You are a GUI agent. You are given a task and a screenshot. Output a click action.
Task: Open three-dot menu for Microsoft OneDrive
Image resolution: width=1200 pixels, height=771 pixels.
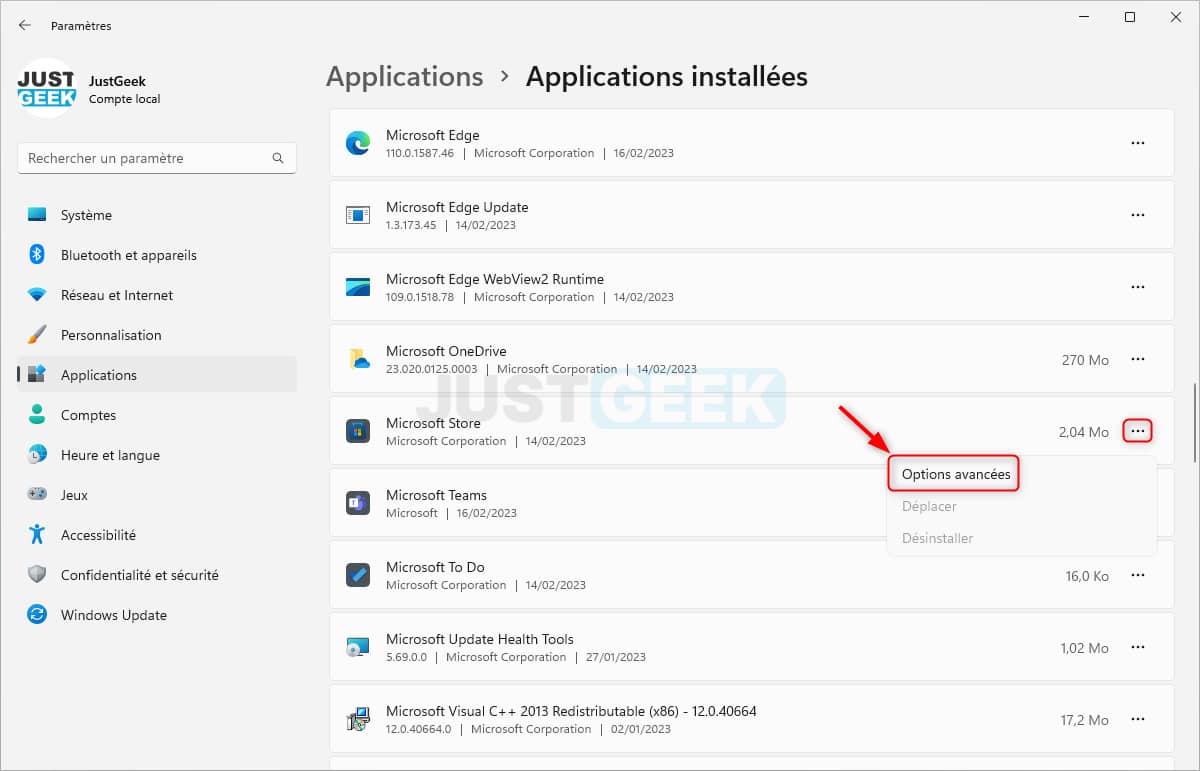click(1138, 359)
